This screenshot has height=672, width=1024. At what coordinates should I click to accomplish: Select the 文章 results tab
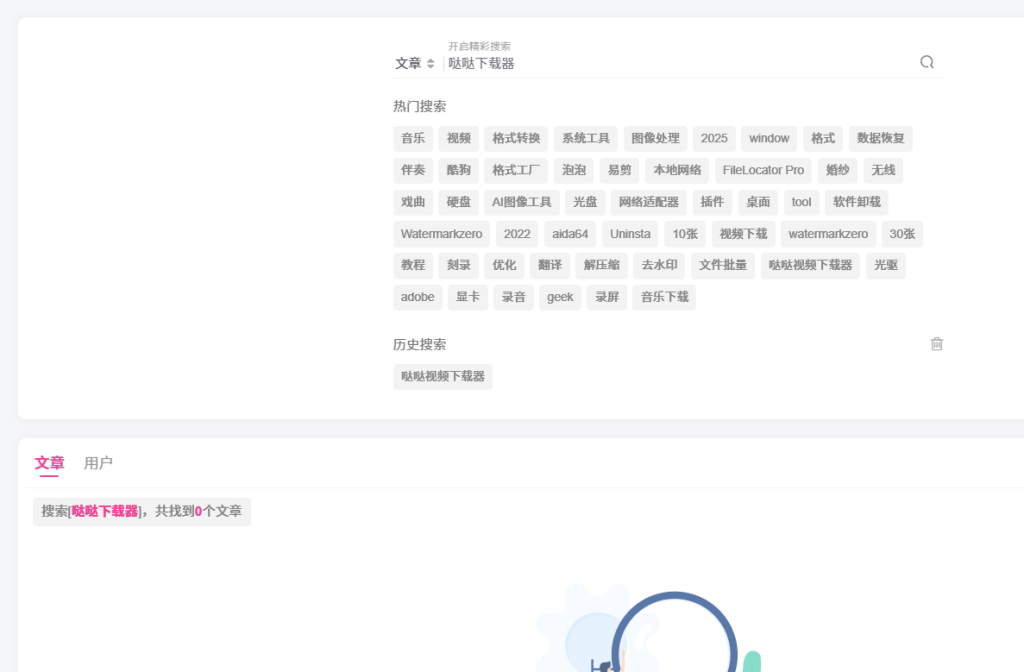pyautogui.click(x=49, y=463)
